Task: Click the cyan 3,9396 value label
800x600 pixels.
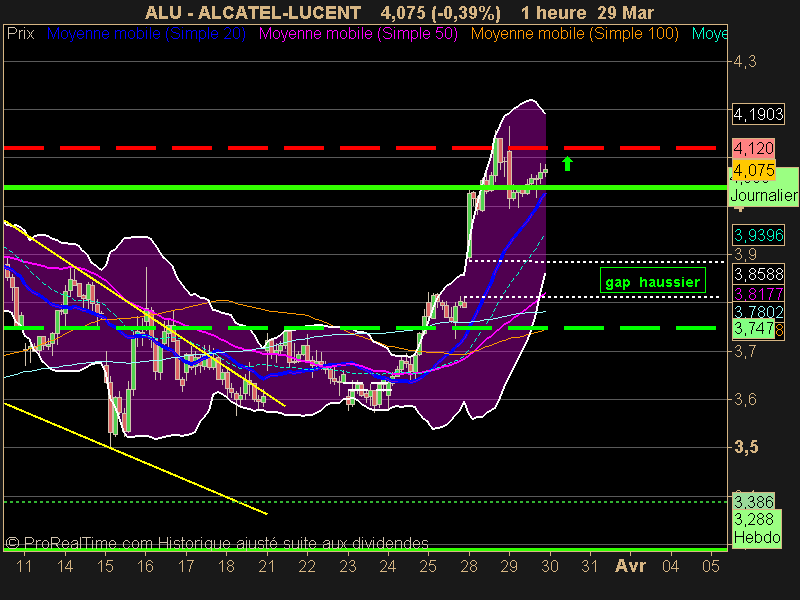Action: [758, 235]
